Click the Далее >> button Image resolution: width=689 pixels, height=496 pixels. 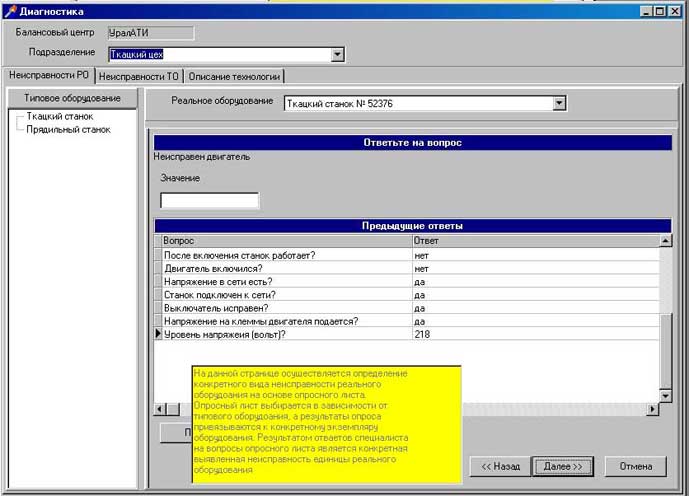pos(563,467)
